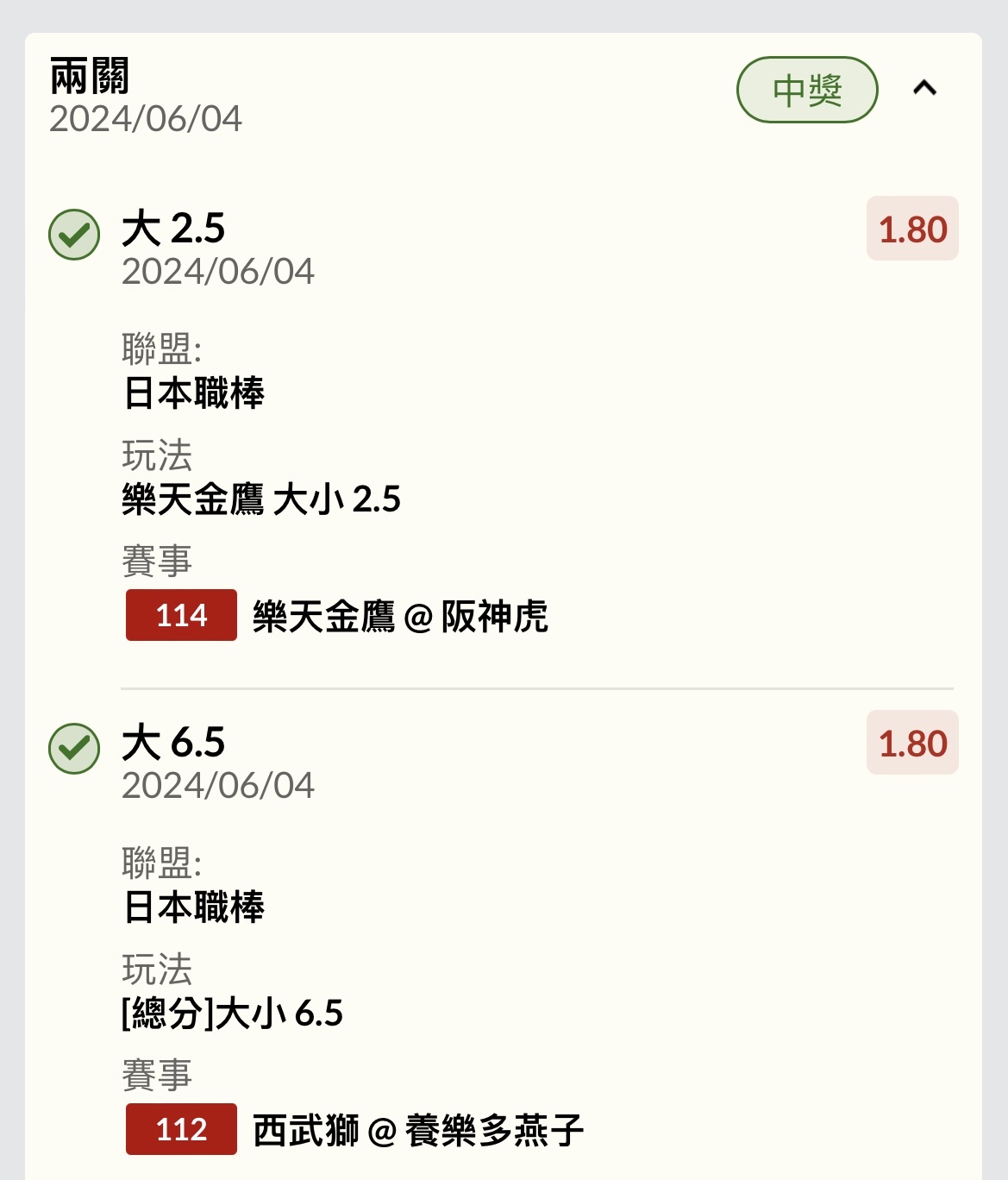Click the 兩關 parlay title
This screenshot has height=1180, width=1008.
[90, 77]
